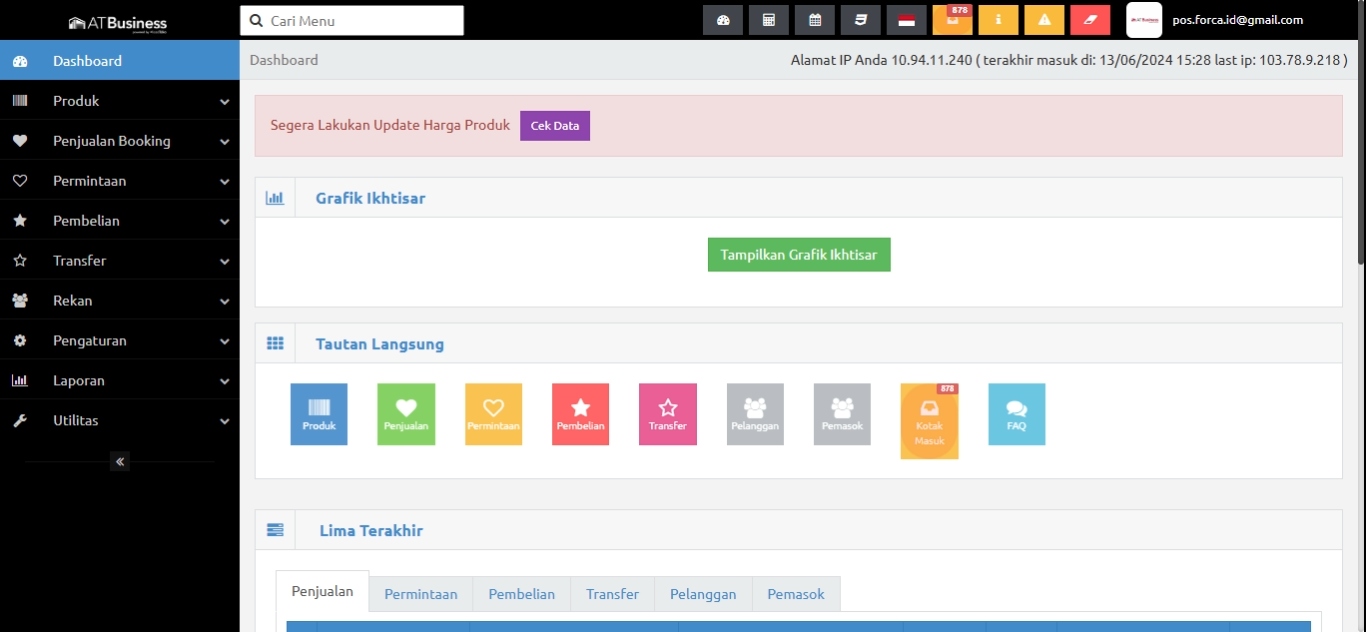1366x632 pixels.
Task: Switch to the Pembelian tab
Action: [521, 594]
